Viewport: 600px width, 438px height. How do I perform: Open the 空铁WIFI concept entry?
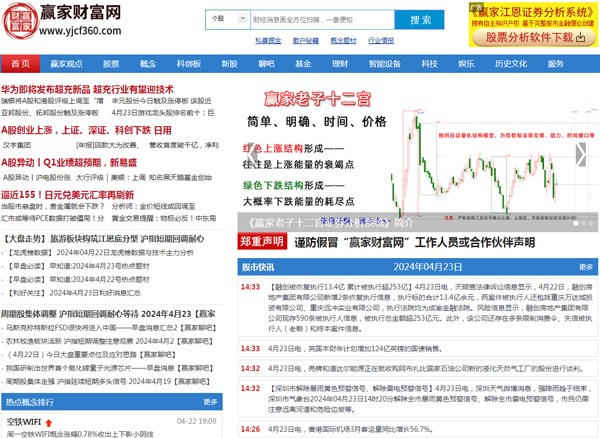pyautogui.click(x=24, y=422)
